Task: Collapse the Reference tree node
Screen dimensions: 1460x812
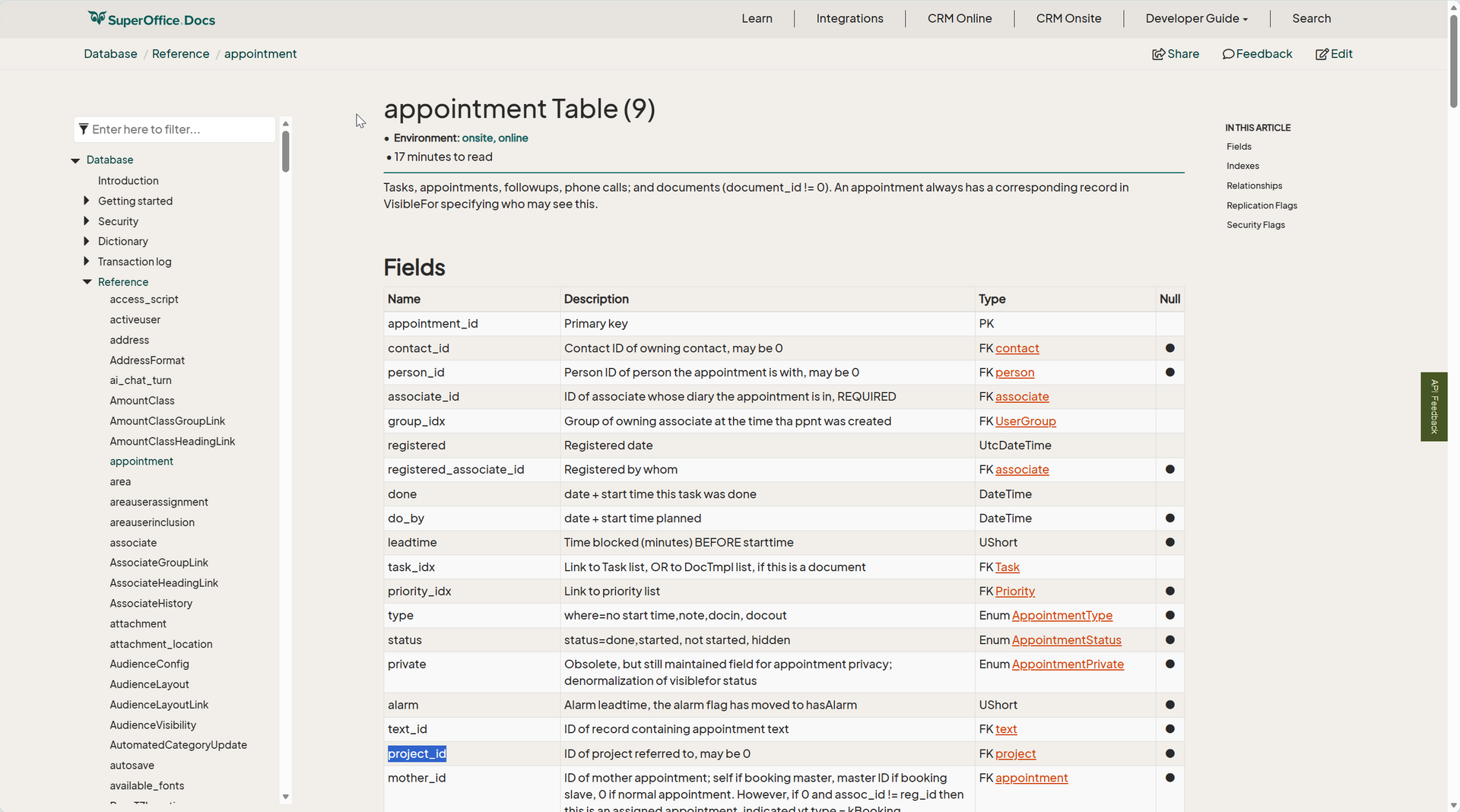Action: click(x=87, y=282)
